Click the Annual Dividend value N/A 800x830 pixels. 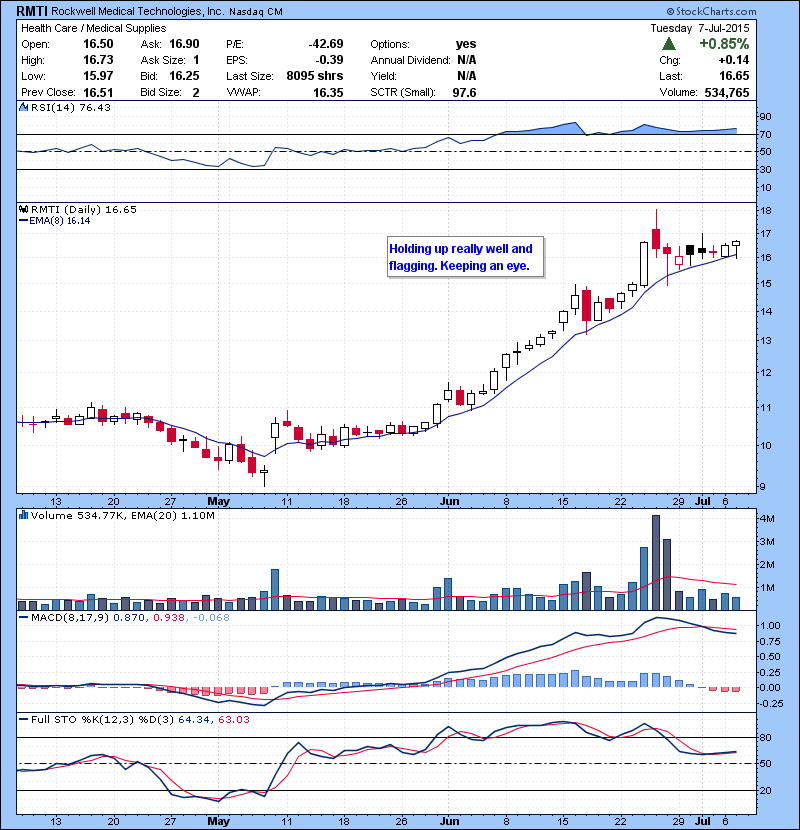pos(466,60)
